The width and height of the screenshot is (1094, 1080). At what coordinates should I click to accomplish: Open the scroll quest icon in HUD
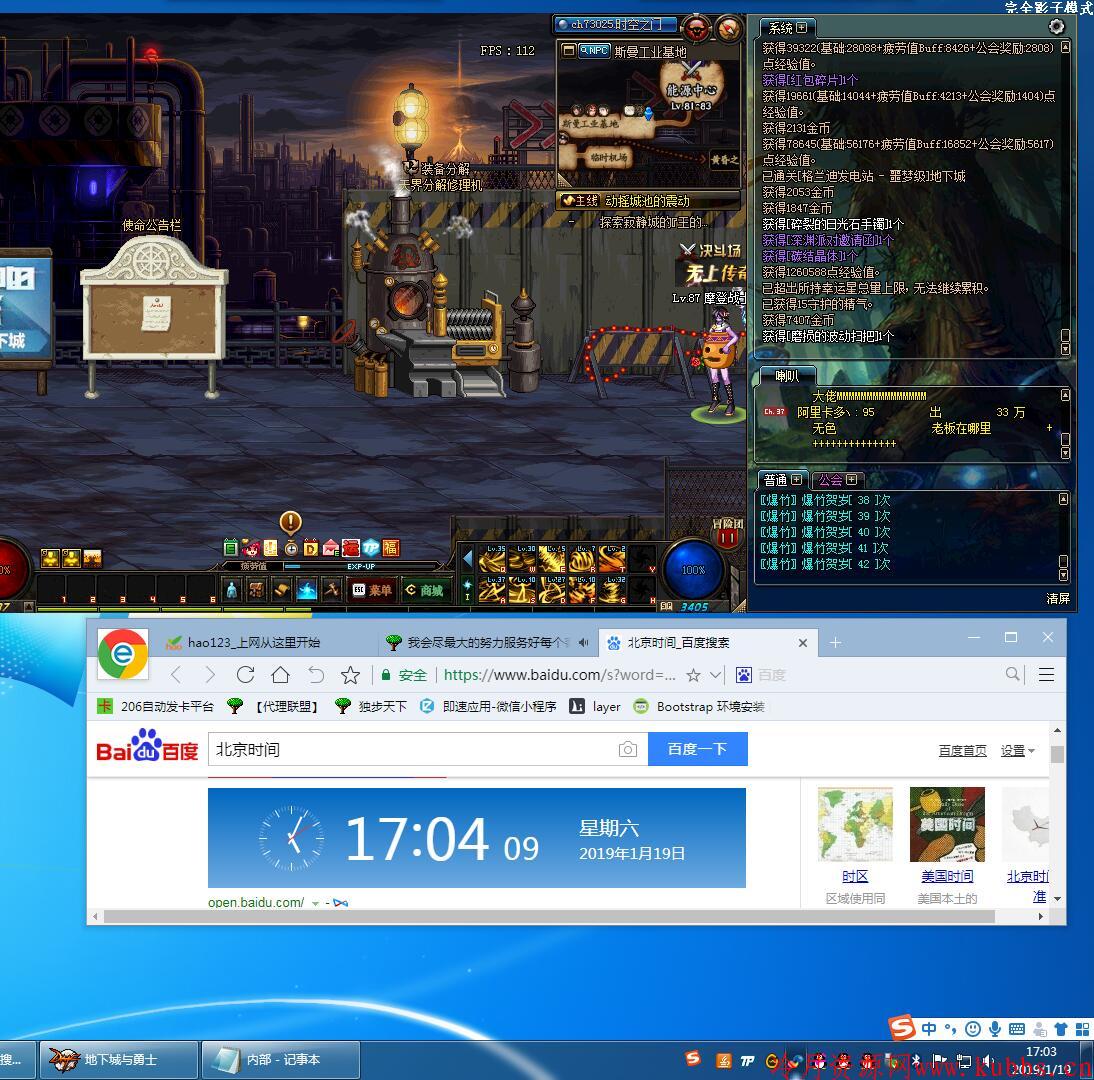click(x=282, y=590)
